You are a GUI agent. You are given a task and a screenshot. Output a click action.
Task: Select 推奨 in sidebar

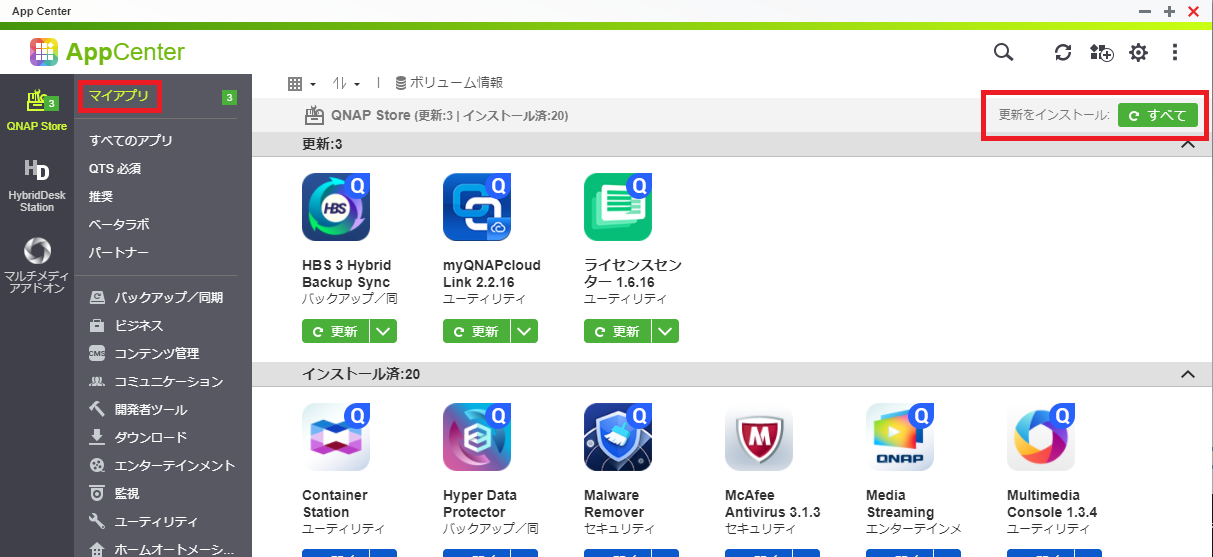(x=101, y=197)
